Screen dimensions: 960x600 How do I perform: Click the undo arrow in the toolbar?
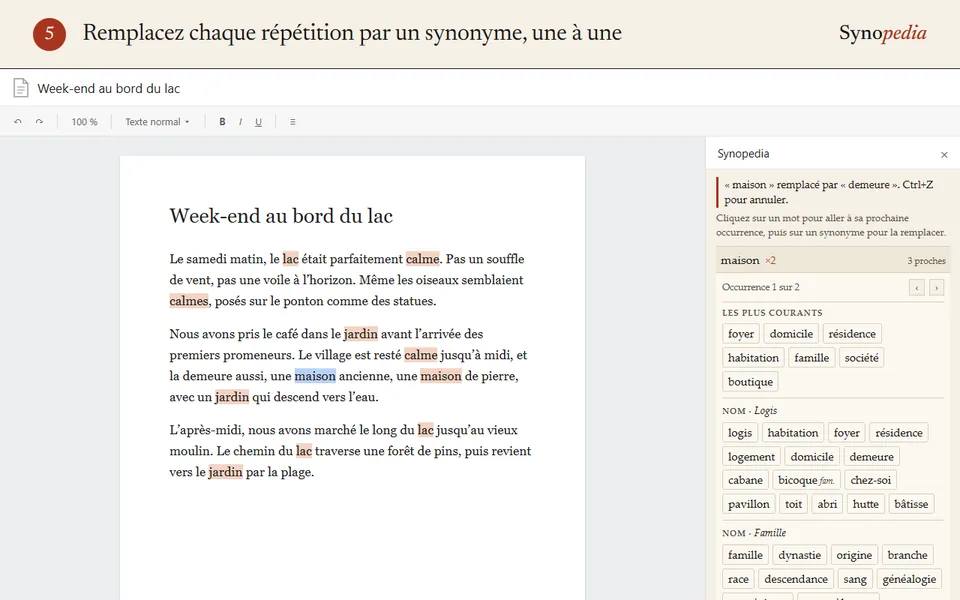click(18, 122)
